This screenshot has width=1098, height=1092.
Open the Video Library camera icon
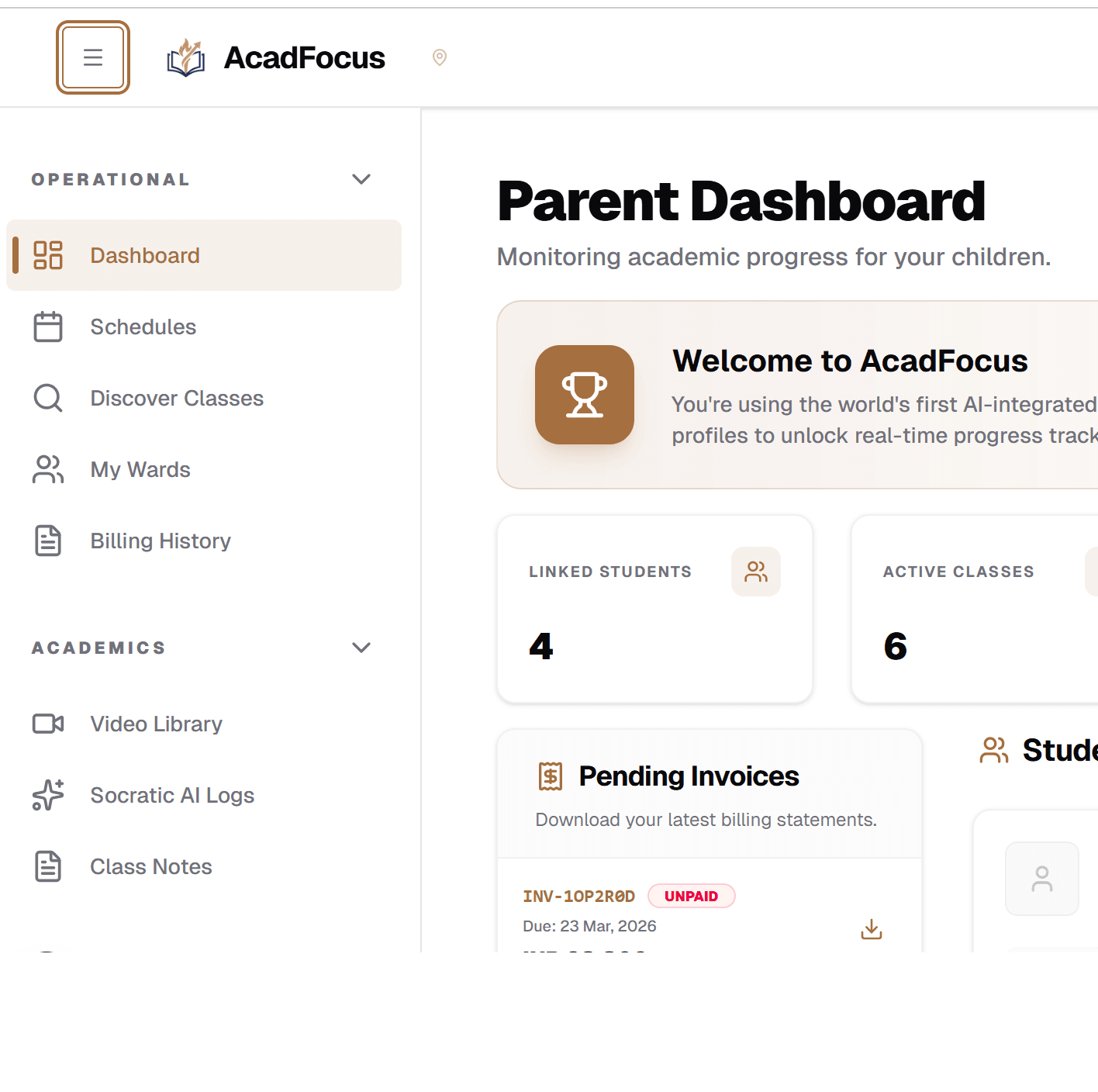tap(47, 724)
